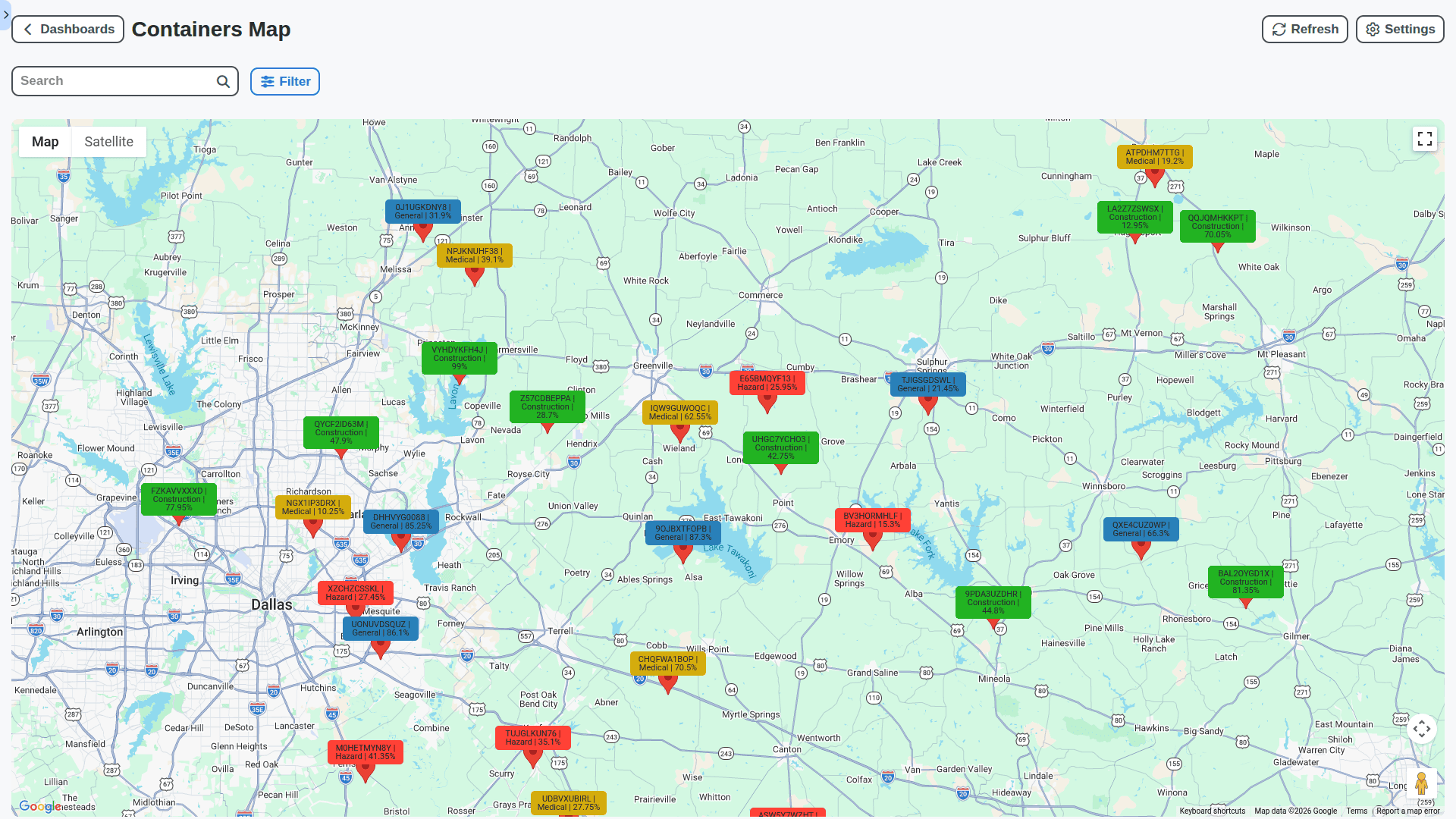
Task: Click the Google logo
Action: click(38, 806)
